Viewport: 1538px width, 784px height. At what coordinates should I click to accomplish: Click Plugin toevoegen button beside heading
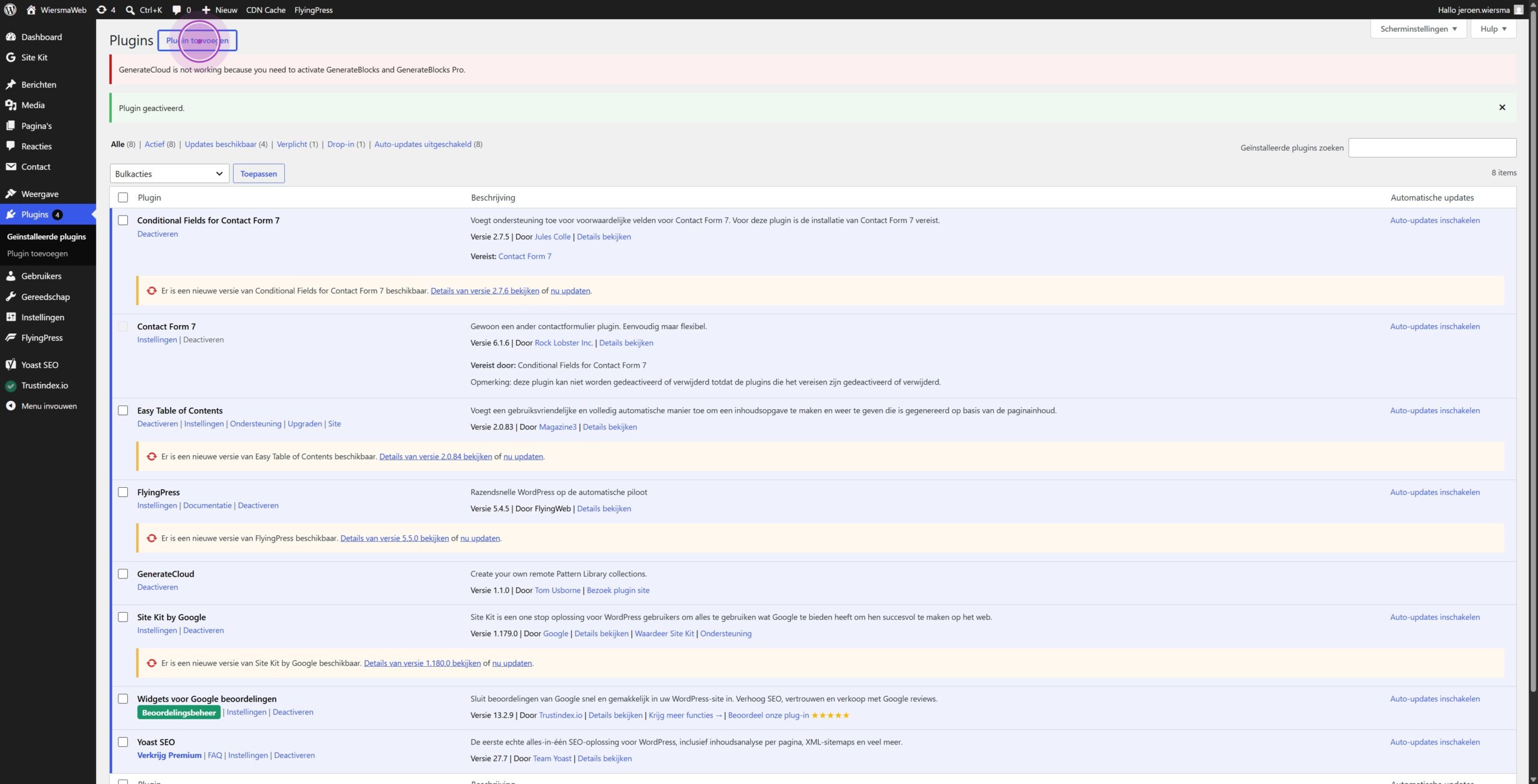pos(197,40)
